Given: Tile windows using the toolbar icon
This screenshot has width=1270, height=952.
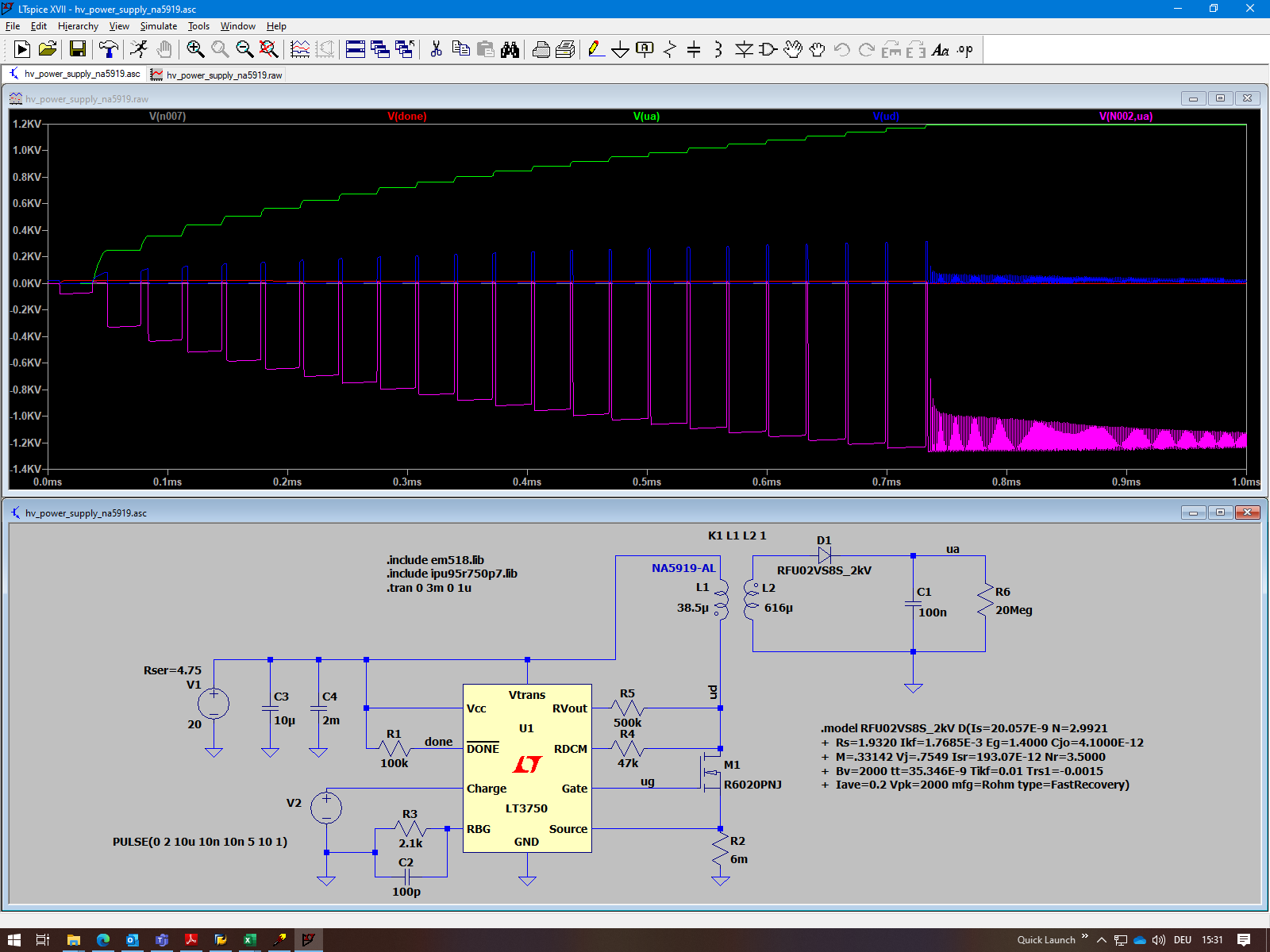Looking at the screenshot, I should point(356,49).
